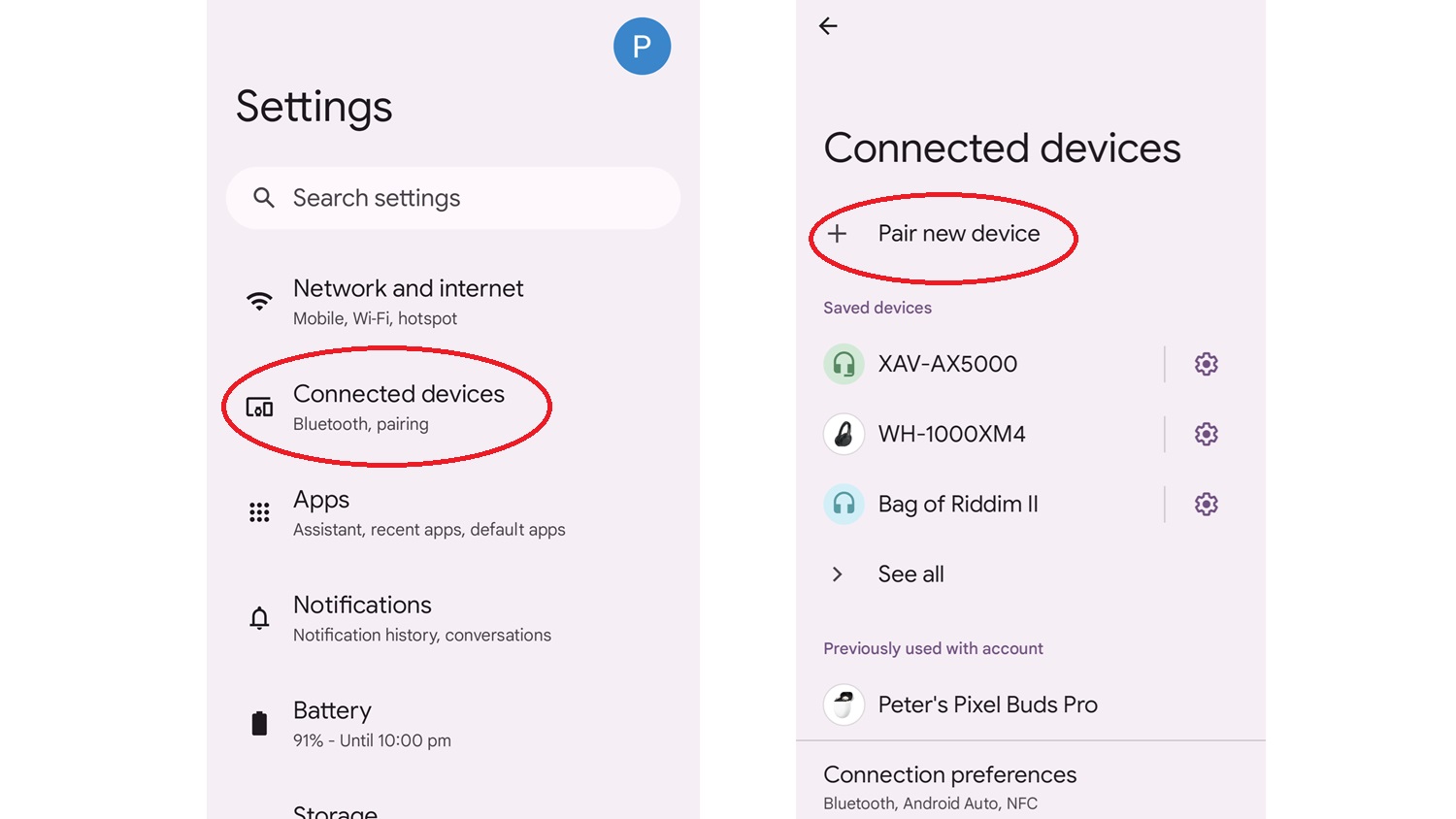
Task: Tap the Notifications bell icon
Action: [259, 618]
